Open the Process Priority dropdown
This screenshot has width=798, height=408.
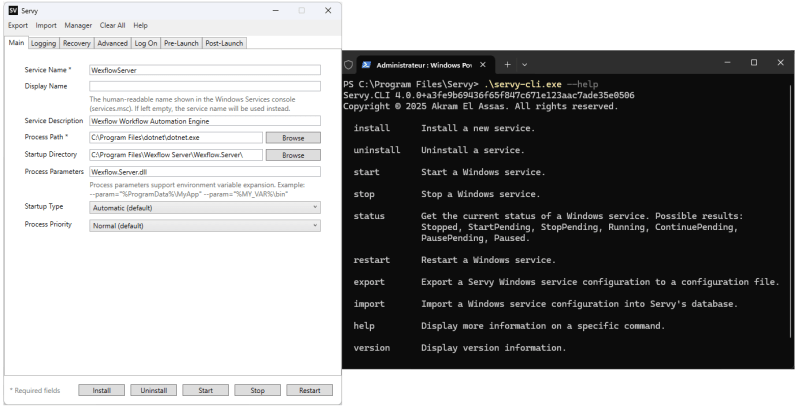coord(205,225)
